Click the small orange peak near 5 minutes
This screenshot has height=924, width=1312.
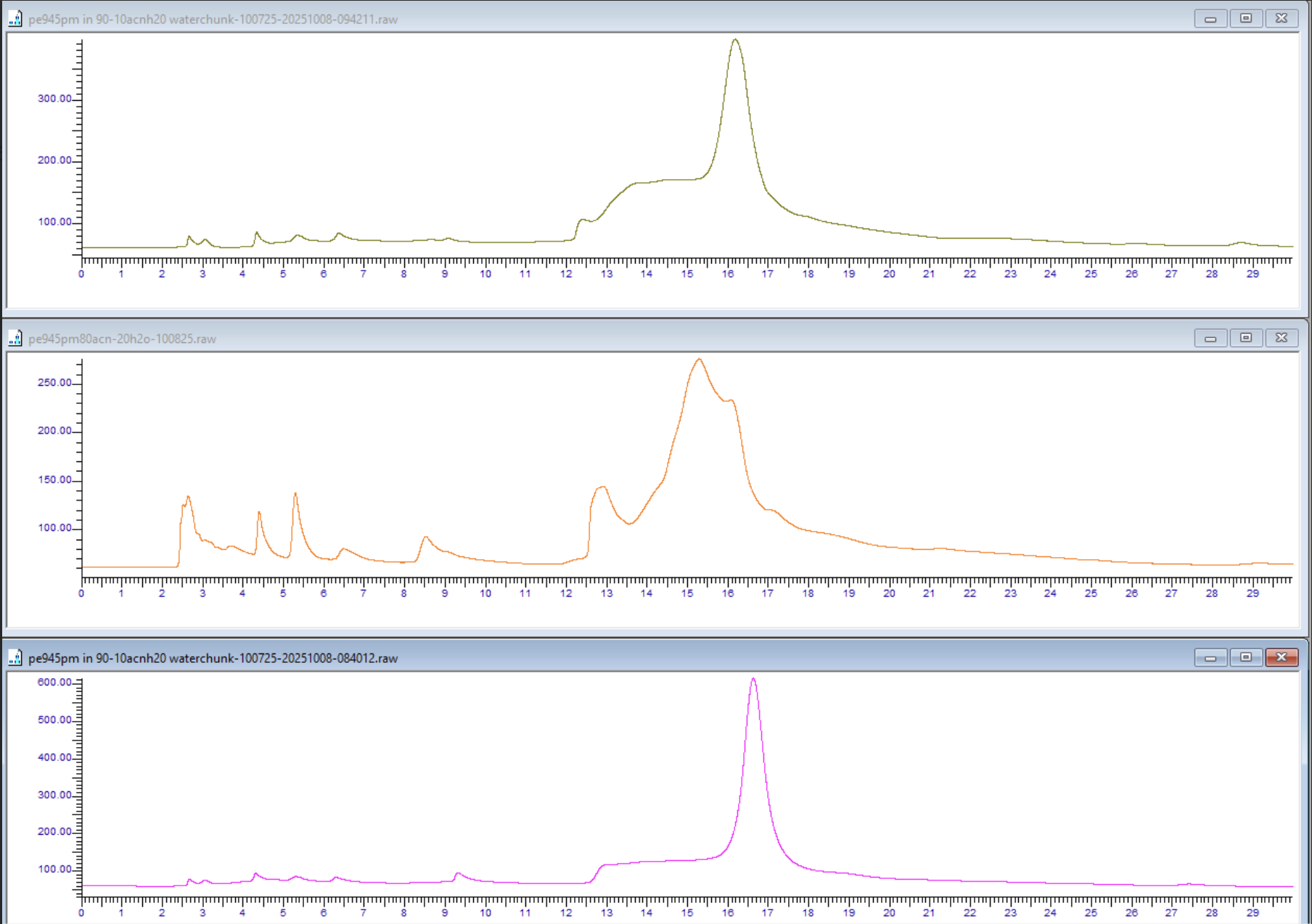[295, 493]
